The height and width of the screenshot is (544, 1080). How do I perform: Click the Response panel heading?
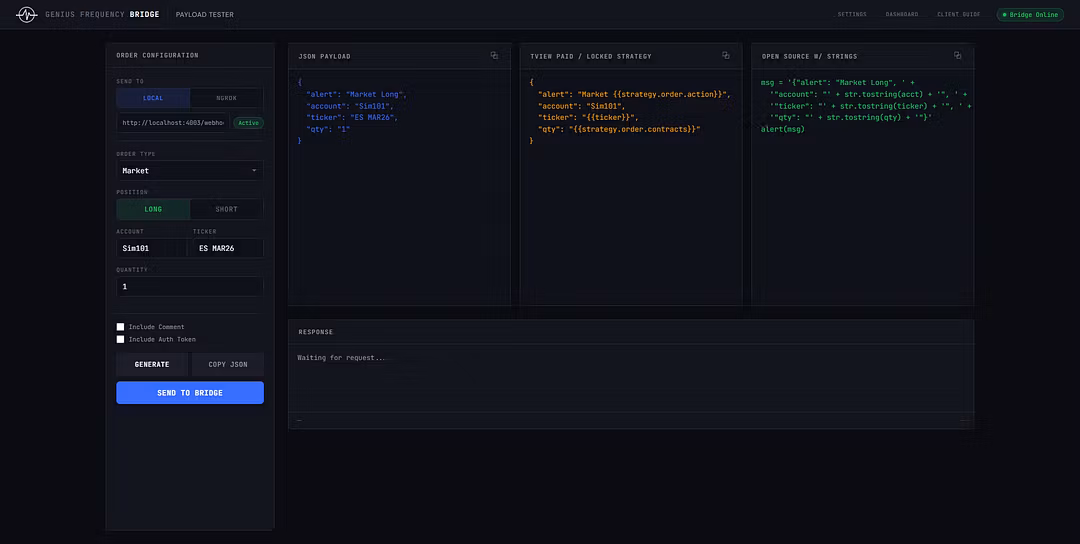(x=315, y=332)
